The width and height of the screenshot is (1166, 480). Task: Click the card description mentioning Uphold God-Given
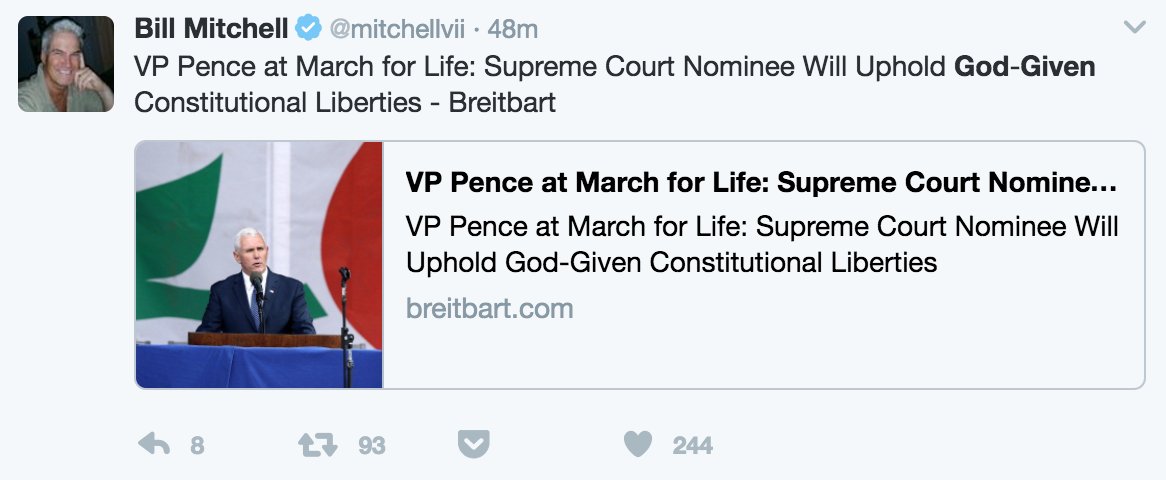pos(761,245)
